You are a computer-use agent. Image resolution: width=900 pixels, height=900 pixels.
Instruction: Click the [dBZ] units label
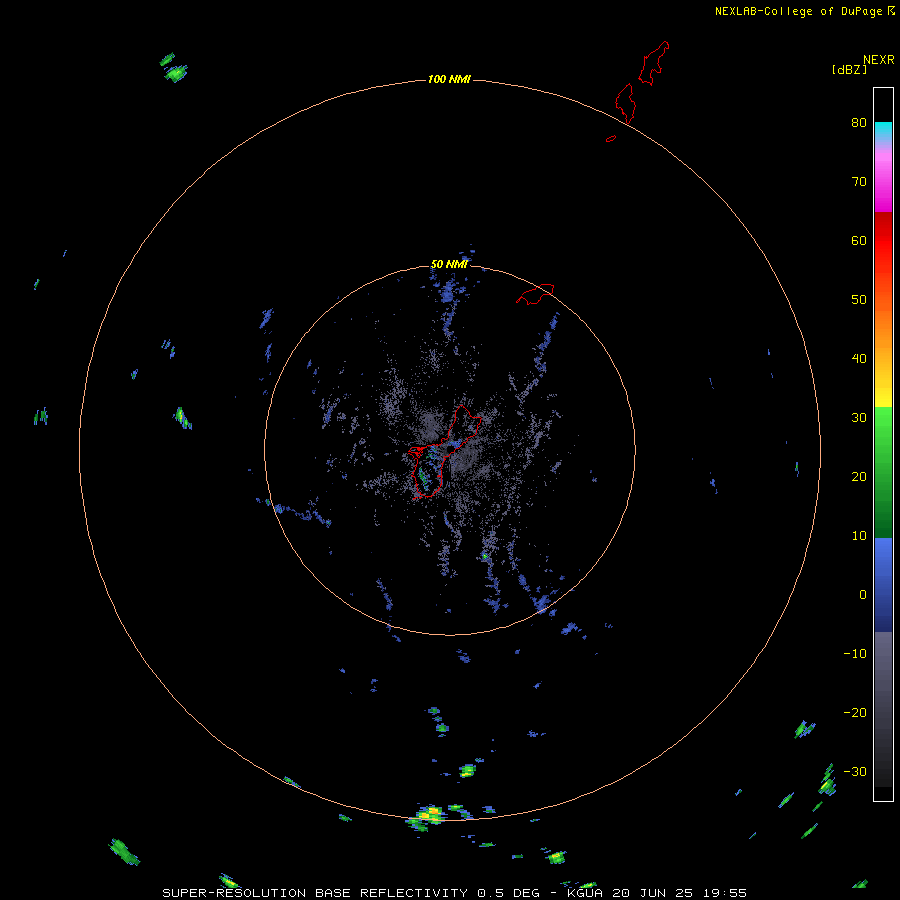click(x=849, y=70)
